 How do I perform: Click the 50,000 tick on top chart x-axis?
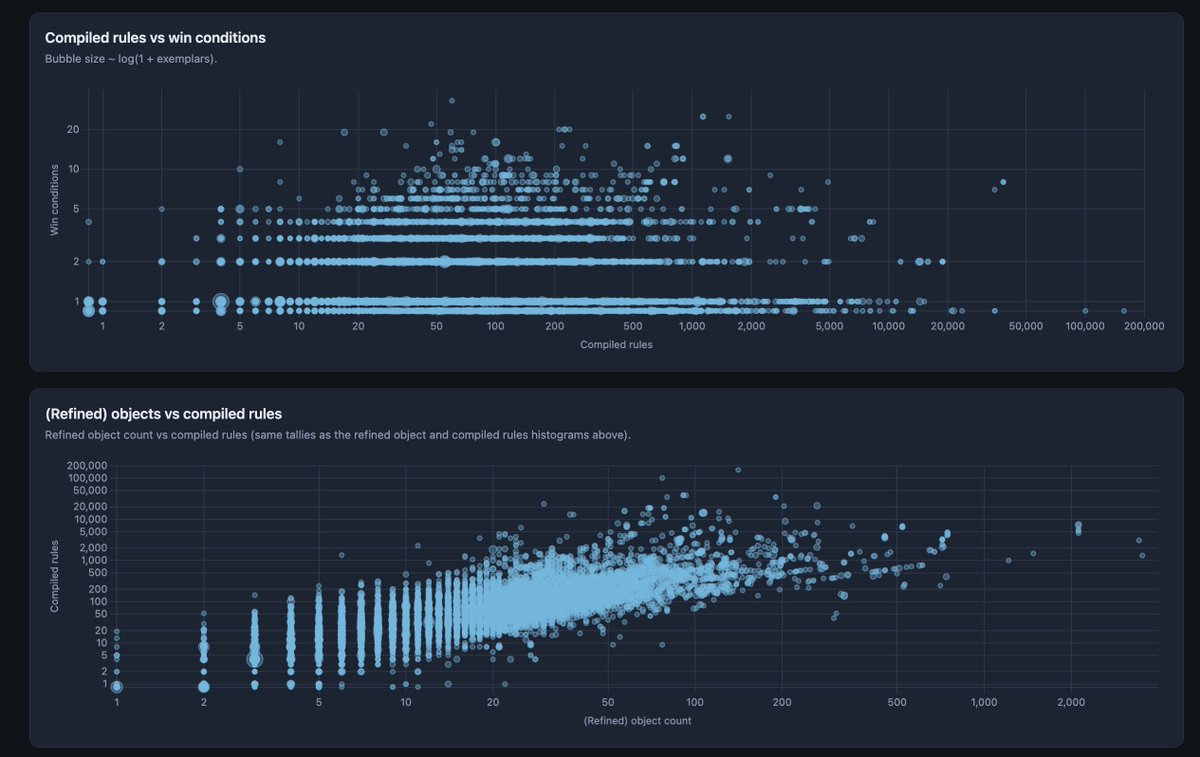1026,326
